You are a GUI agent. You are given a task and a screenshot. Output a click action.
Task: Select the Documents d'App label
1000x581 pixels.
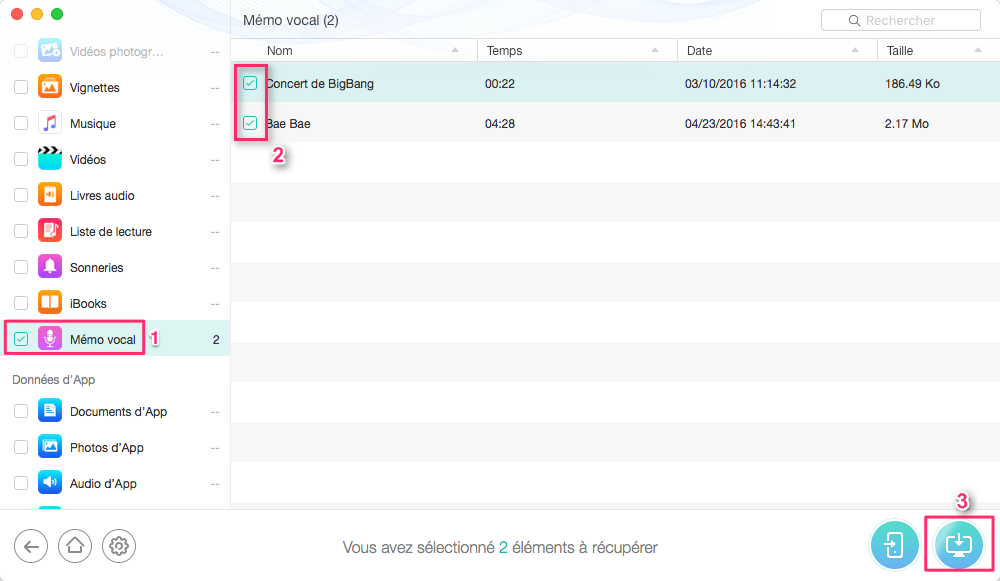pos(118,412)
